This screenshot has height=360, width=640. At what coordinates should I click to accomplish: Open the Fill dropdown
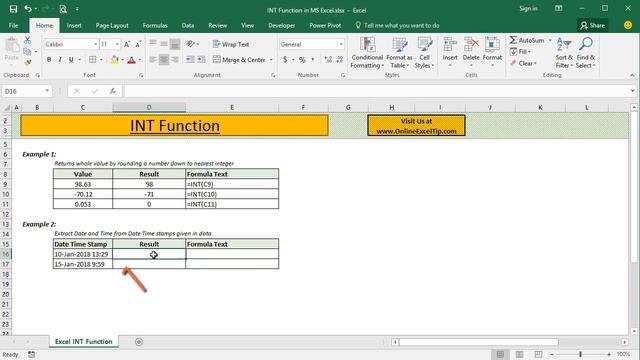click(520, 52)
